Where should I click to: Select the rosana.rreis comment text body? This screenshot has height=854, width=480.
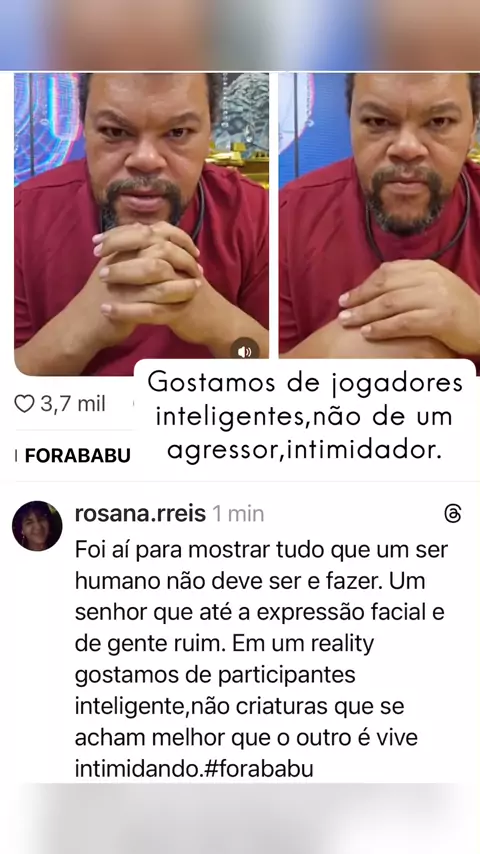[261, 659]
